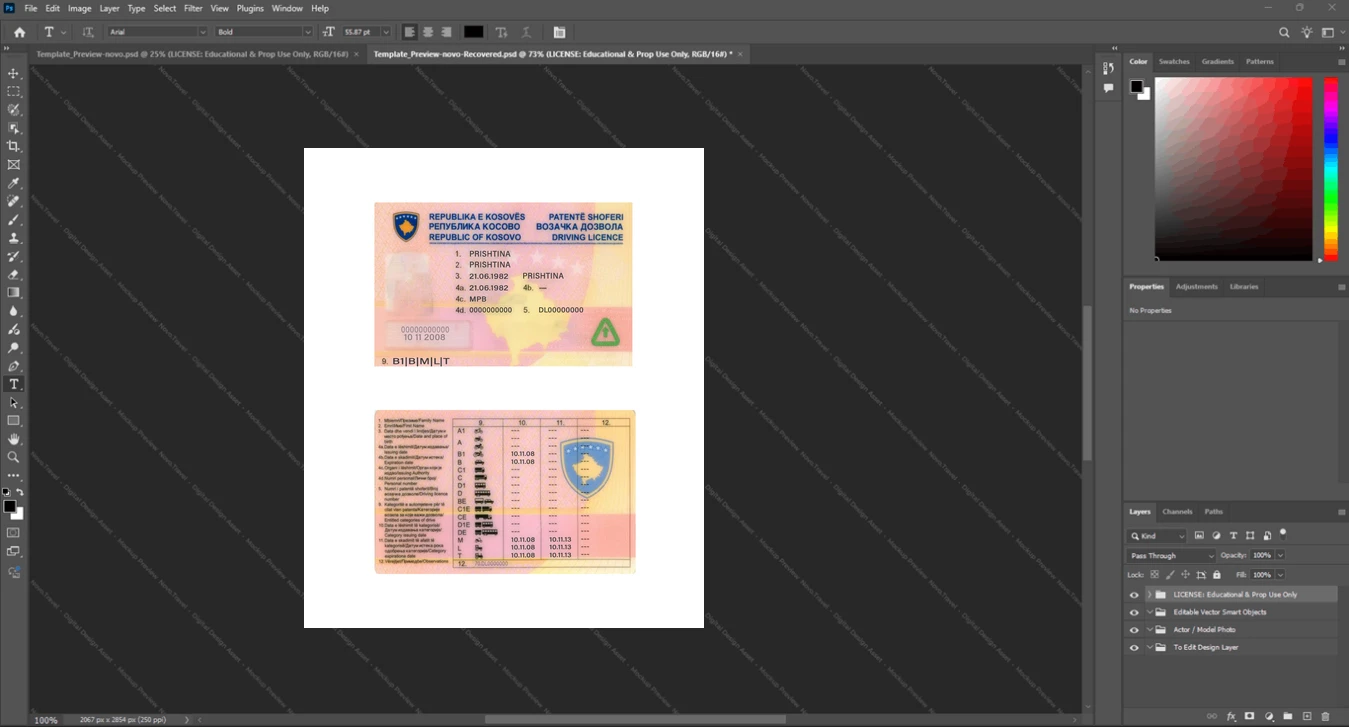This screenshot has width=1349, height=727.
Task: Select the Eyedropper tool
Action: 14,183
